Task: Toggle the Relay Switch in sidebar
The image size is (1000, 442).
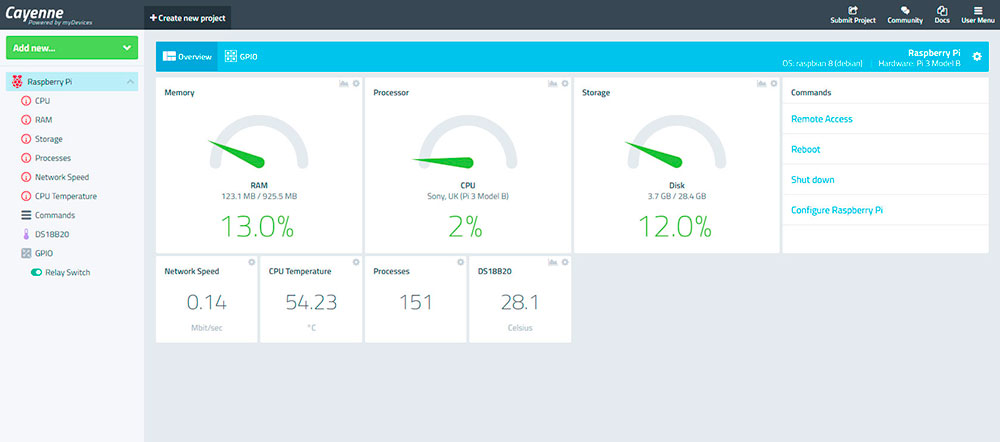Action: point(37,272)
